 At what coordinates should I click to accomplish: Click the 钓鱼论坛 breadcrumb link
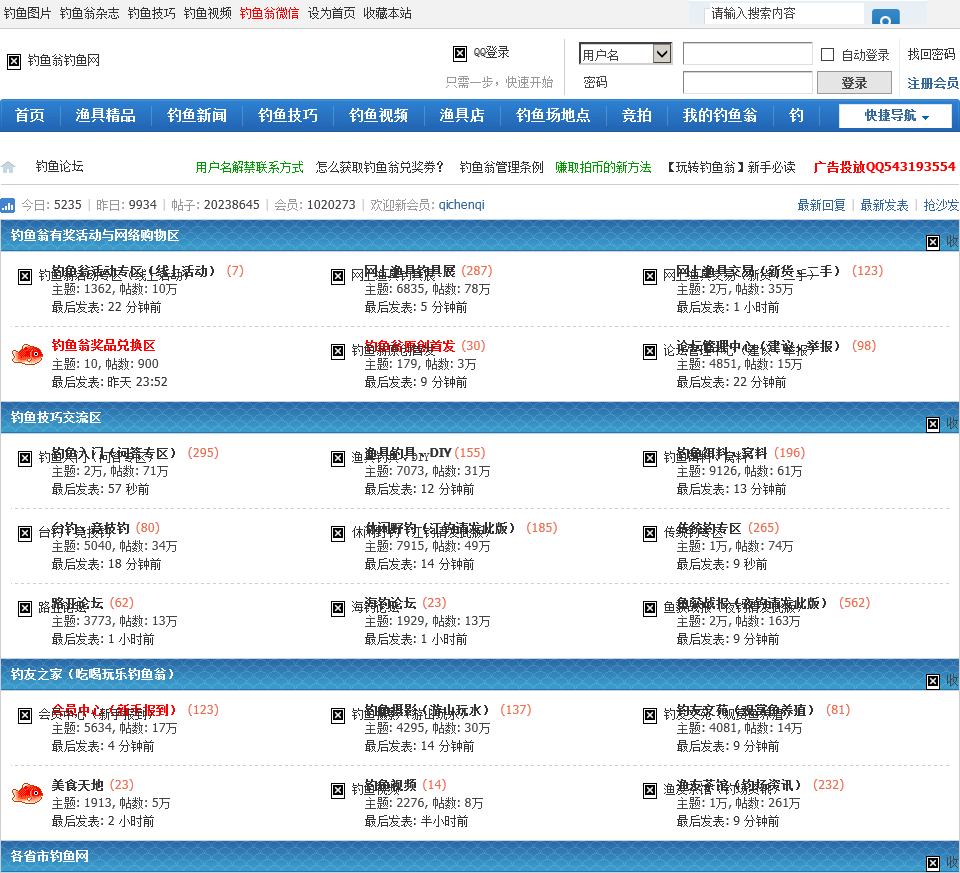click(x=59, y=167)
